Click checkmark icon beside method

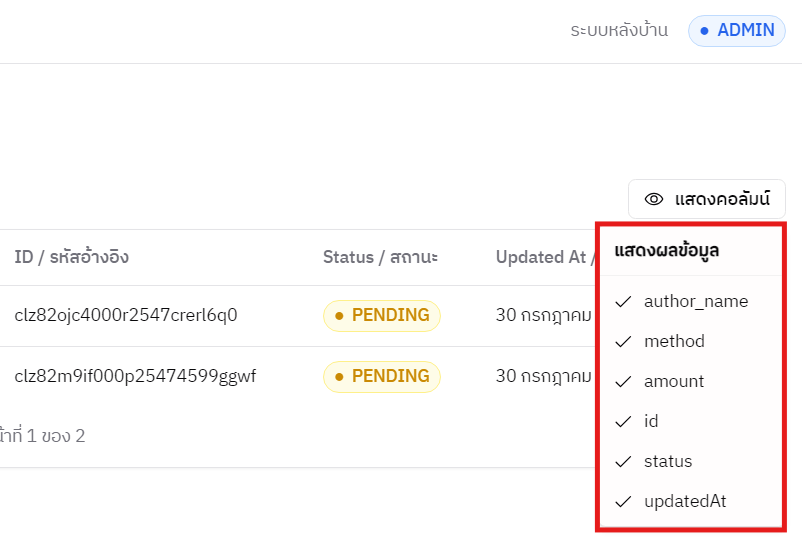[x=624, y=341]
